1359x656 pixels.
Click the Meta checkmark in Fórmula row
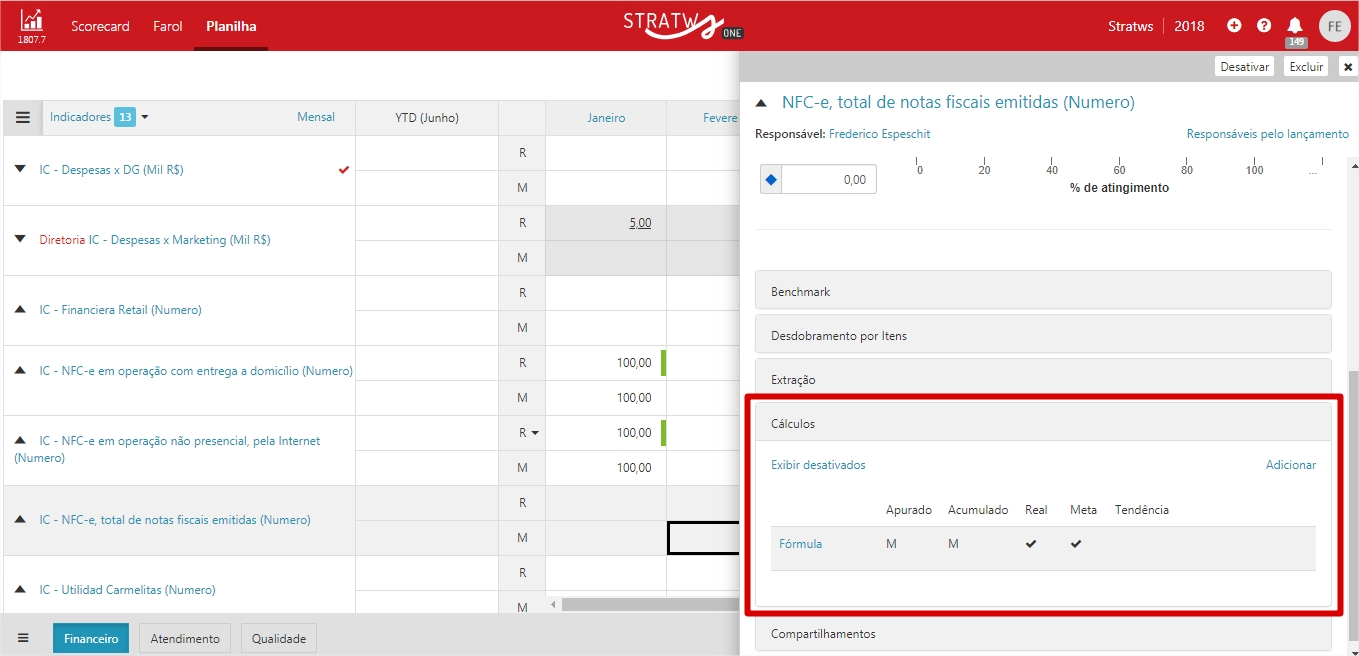click(1076, 544)
